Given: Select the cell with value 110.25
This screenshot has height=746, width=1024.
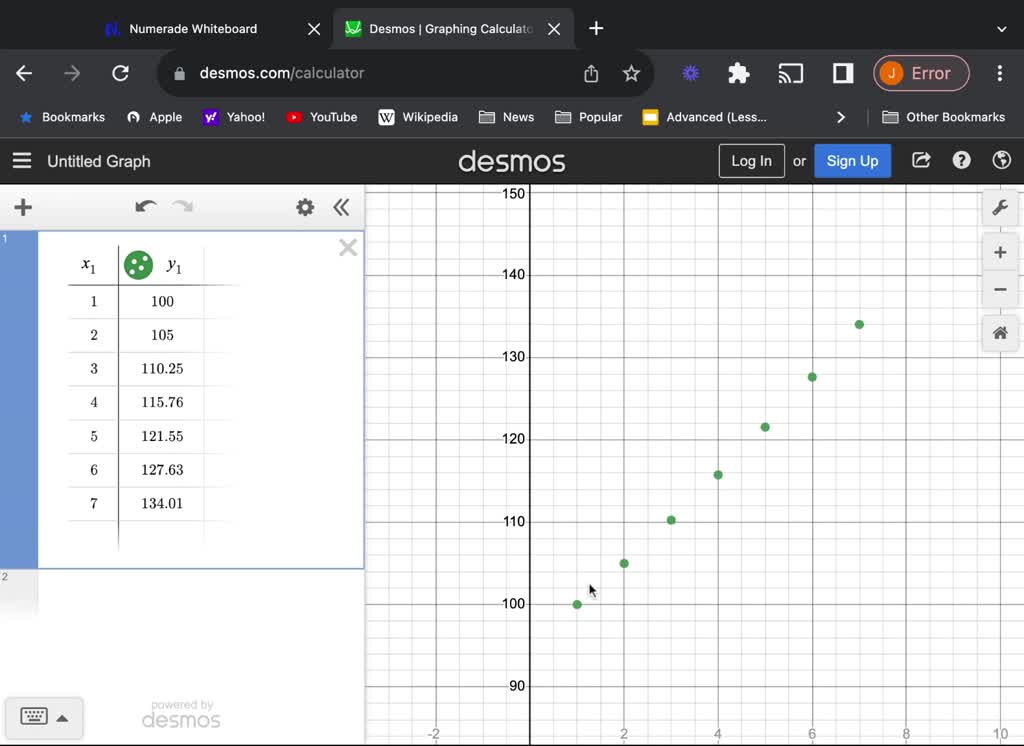Looking at the screenshot, I should point(162,368).
